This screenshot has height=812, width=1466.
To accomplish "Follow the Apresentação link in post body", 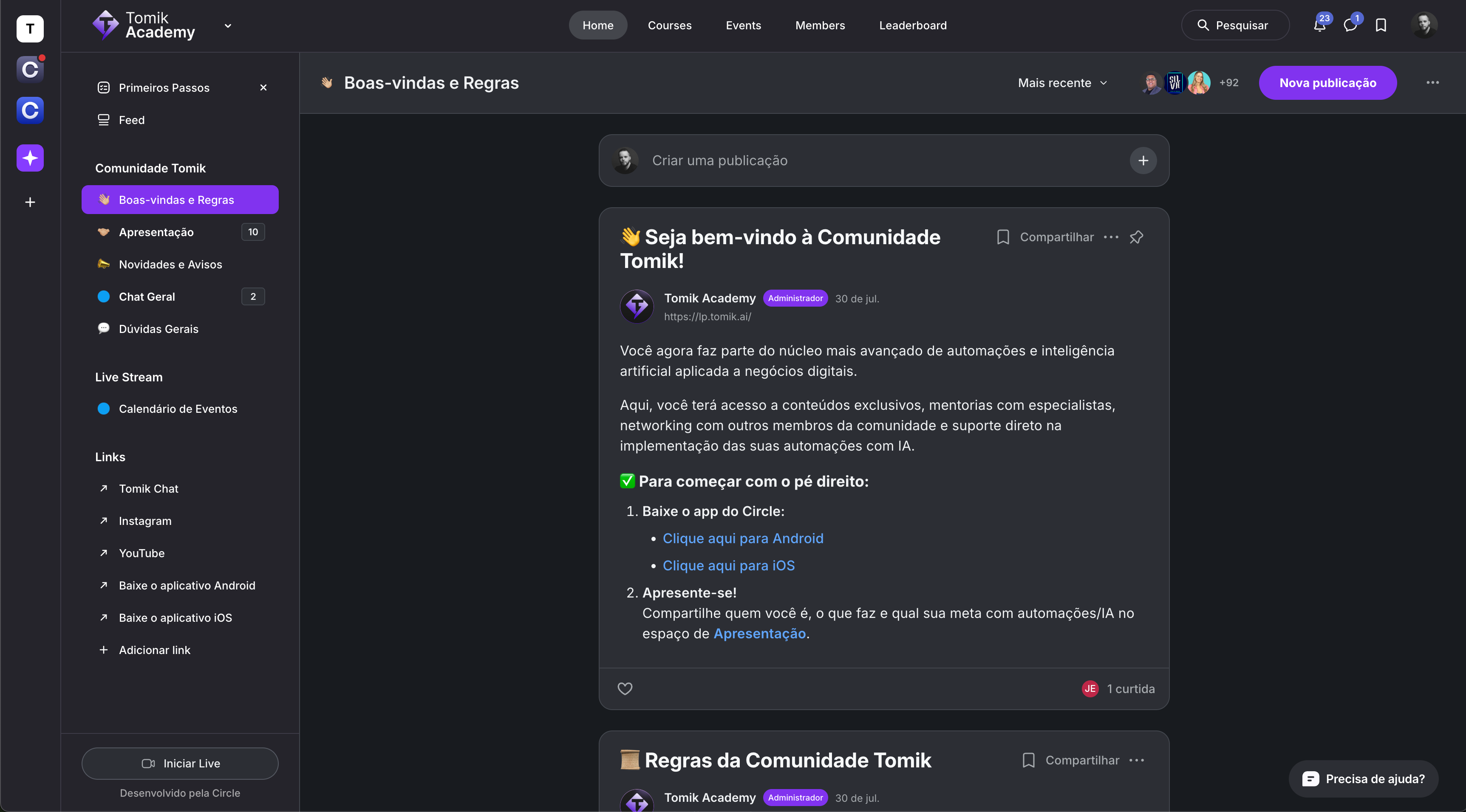I will (x=760, y=634).
